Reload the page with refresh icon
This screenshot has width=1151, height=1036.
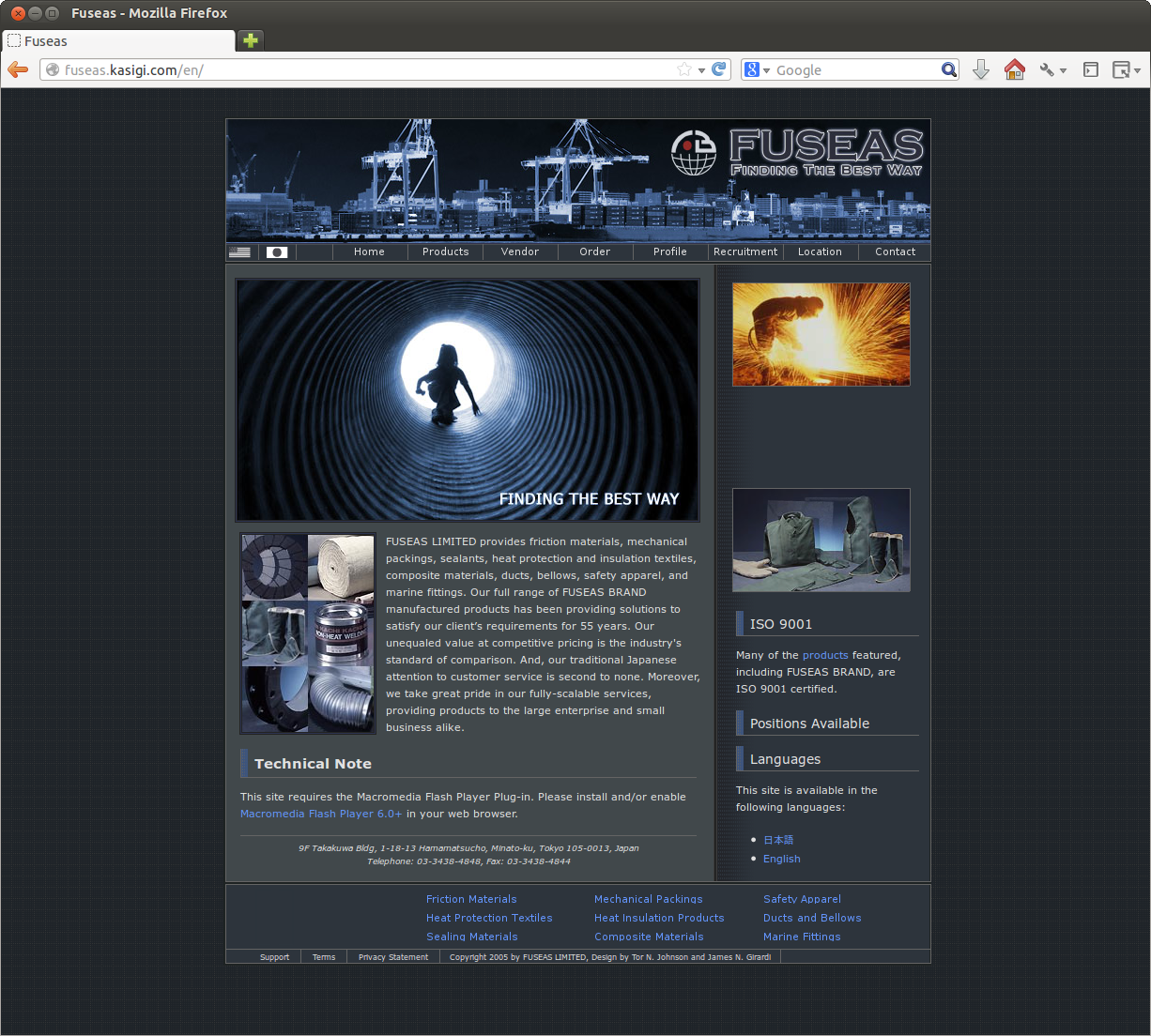(719, 69)
